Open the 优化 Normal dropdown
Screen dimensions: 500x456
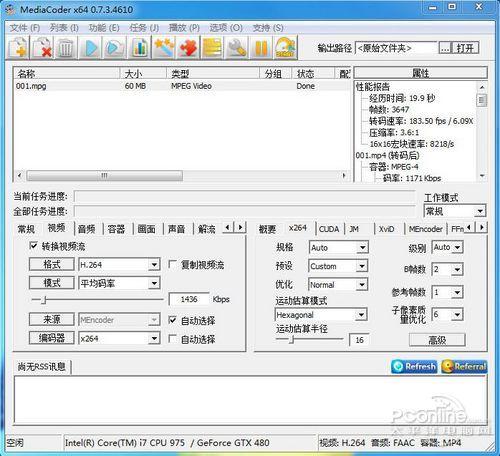pyautogui.click(x=362, y=285)
